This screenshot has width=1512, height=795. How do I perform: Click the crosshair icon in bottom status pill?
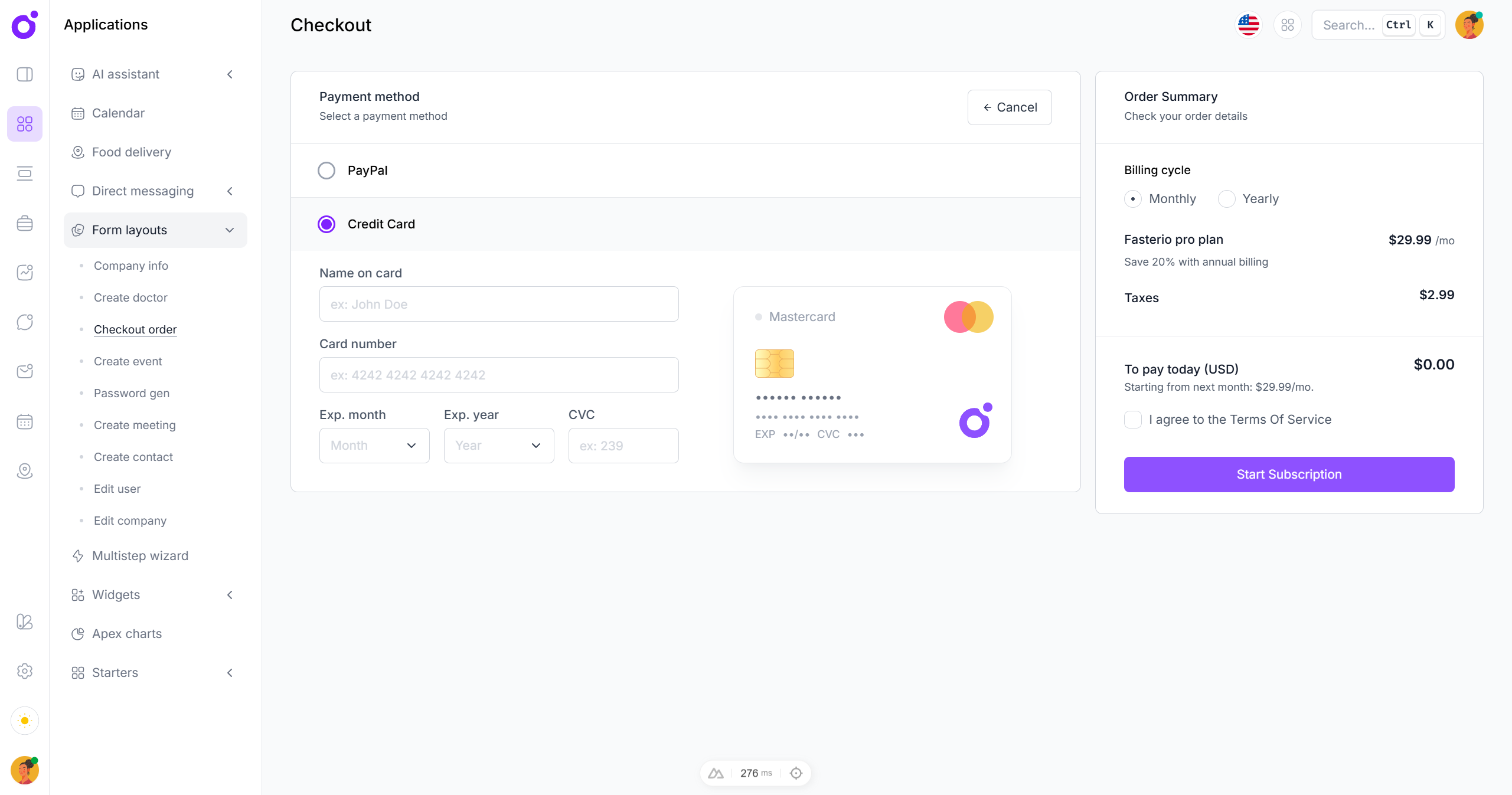click(795, 773)
